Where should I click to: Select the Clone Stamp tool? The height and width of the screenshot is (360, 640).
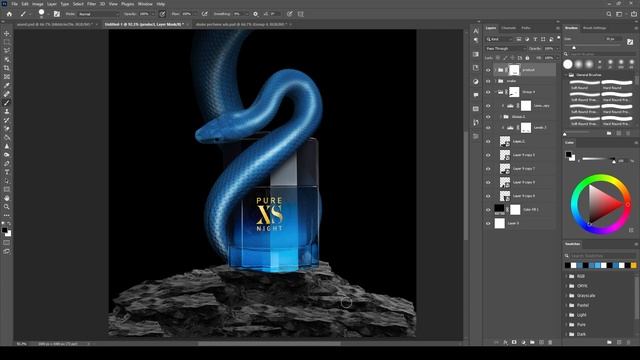(7, 111)
